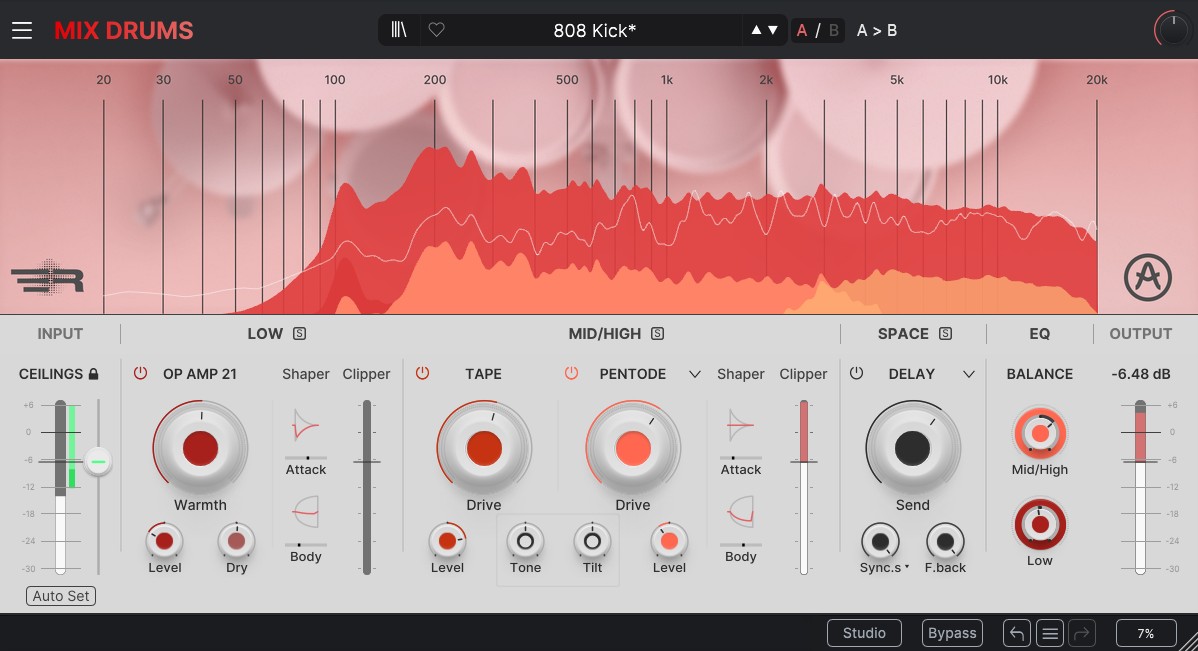Click the LOW Clipper slider
The height and width of the screenshot is (651, 1198).
click(367, 487)
